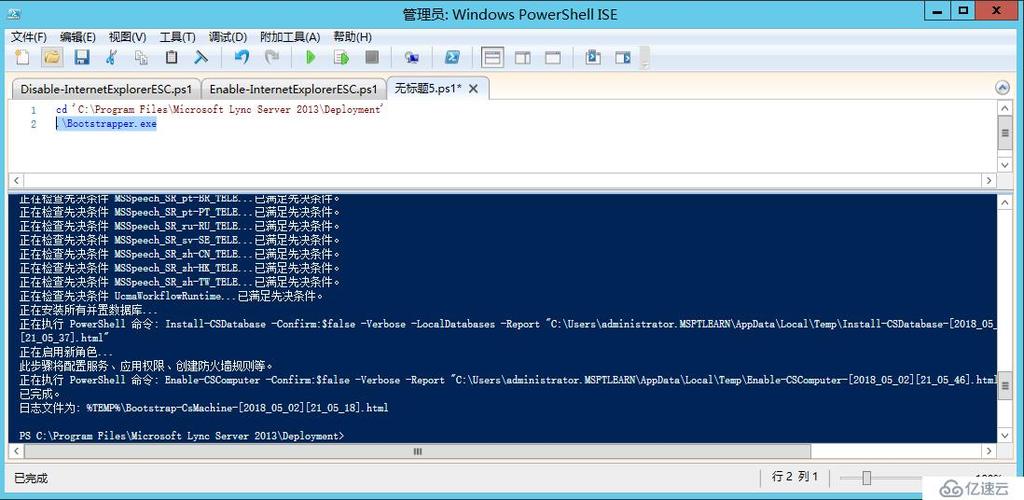The width and height of the screenshot is (1024, 500).
Task: Click script editor horizontal scroll right arrow
Action: pyautogui.click(x=990, y=180)
